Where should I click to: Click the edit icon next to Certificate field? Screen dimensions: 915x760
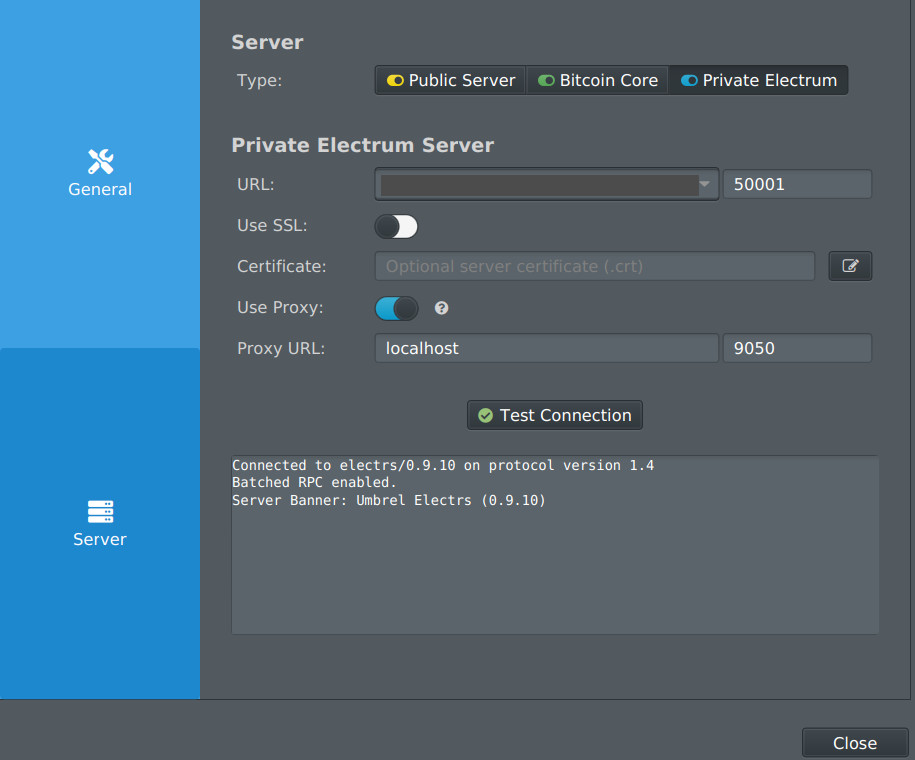(850, 266)
